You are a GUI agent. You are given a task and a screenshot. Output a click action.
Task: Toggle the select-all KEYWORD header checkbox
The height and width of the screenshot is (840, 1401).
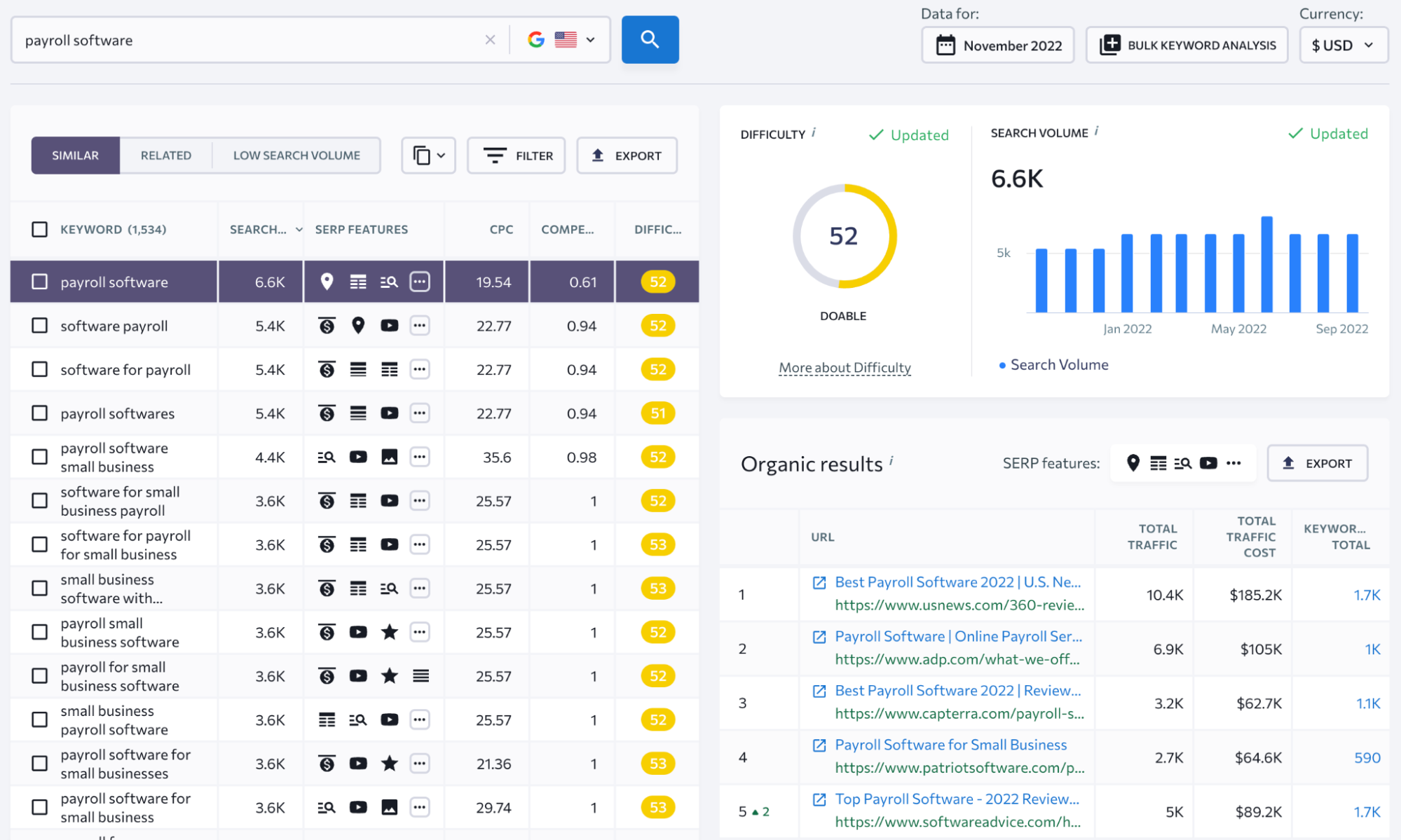point(40,229)
